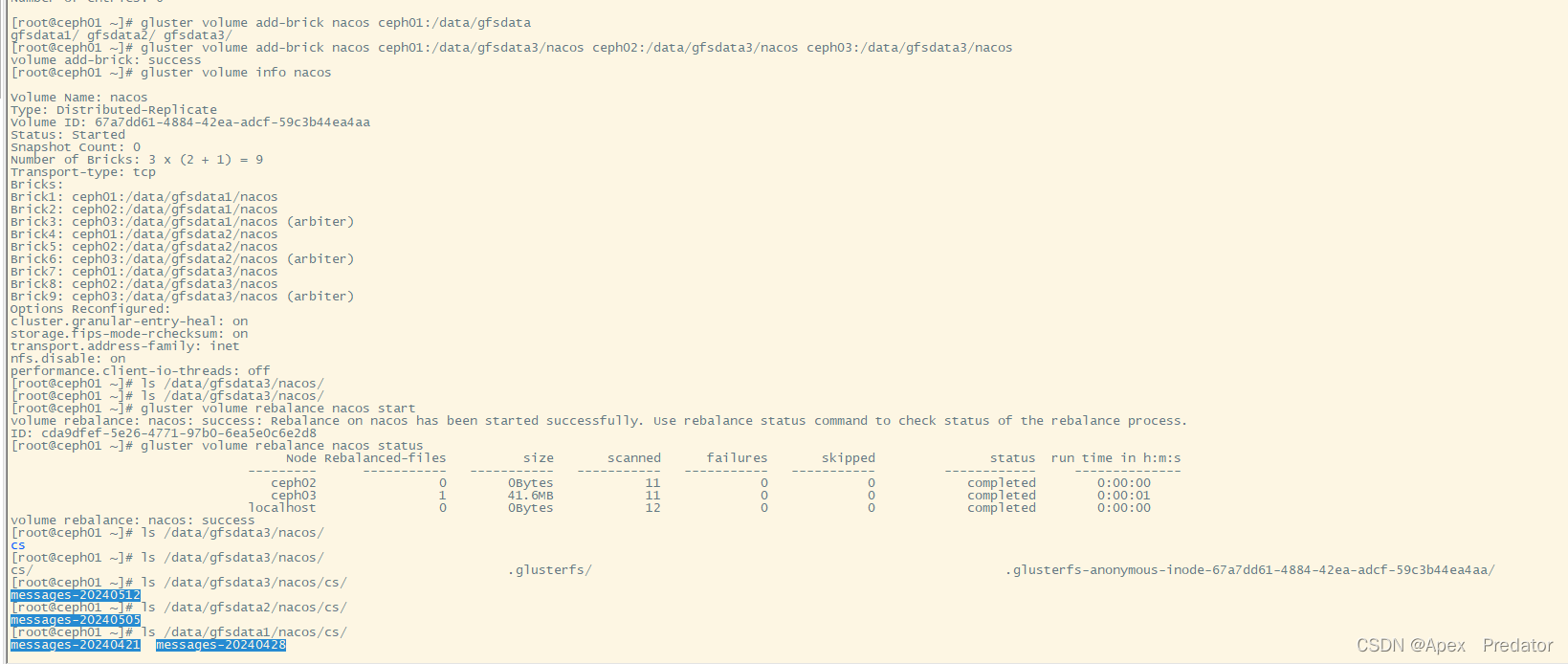The height and width of the screenshot is (664, 1568).
Task: Click the 'nfs.disable: on' option
Action: (68, 359)
